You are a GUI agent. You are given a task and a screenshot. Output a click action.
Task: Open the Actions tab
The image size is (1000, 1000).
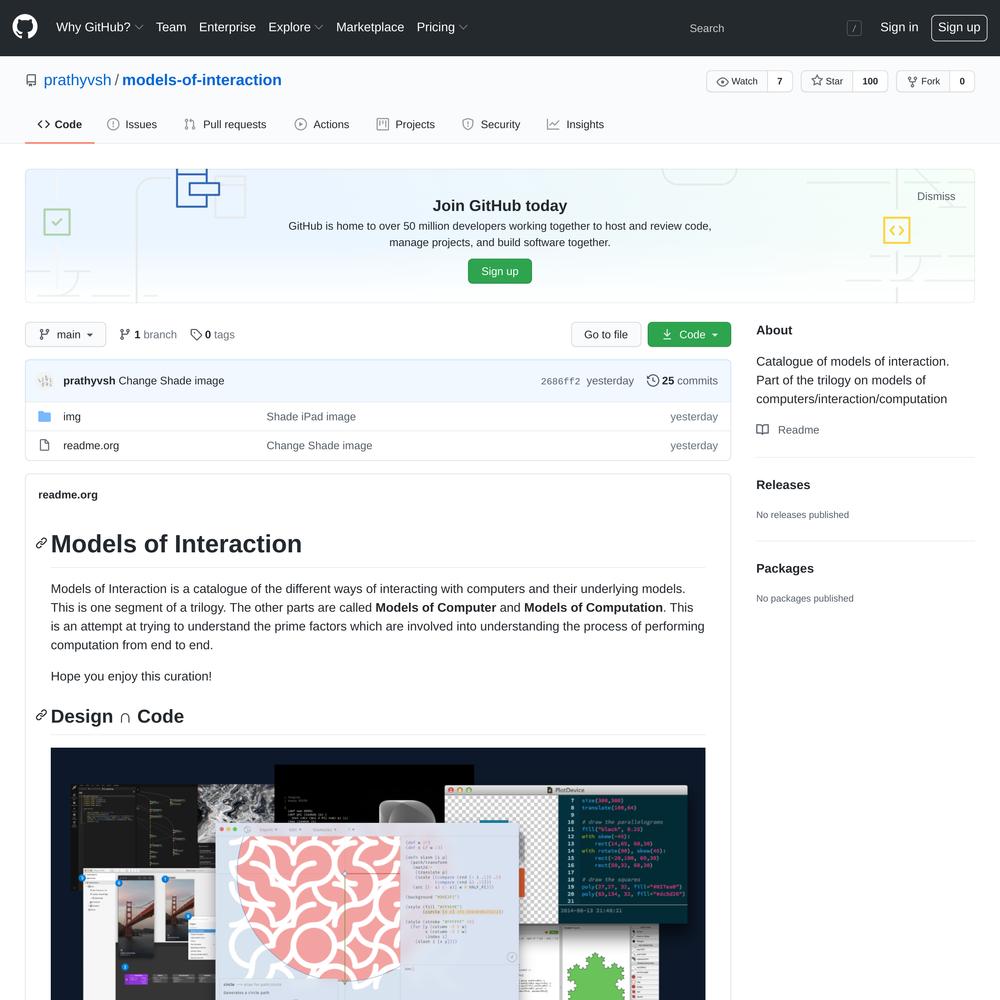coord(322,124)
